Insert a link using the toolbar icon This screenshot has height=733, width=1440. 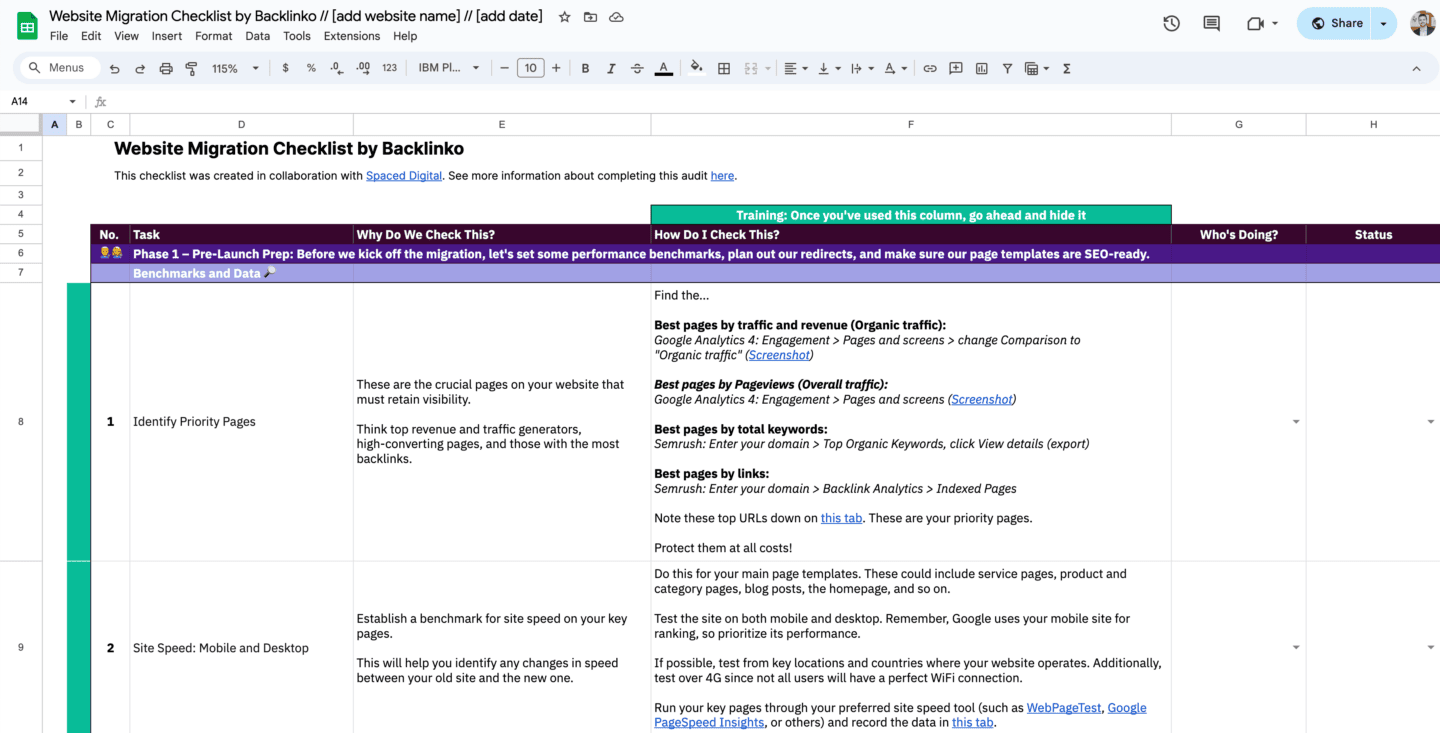point(929,68)
